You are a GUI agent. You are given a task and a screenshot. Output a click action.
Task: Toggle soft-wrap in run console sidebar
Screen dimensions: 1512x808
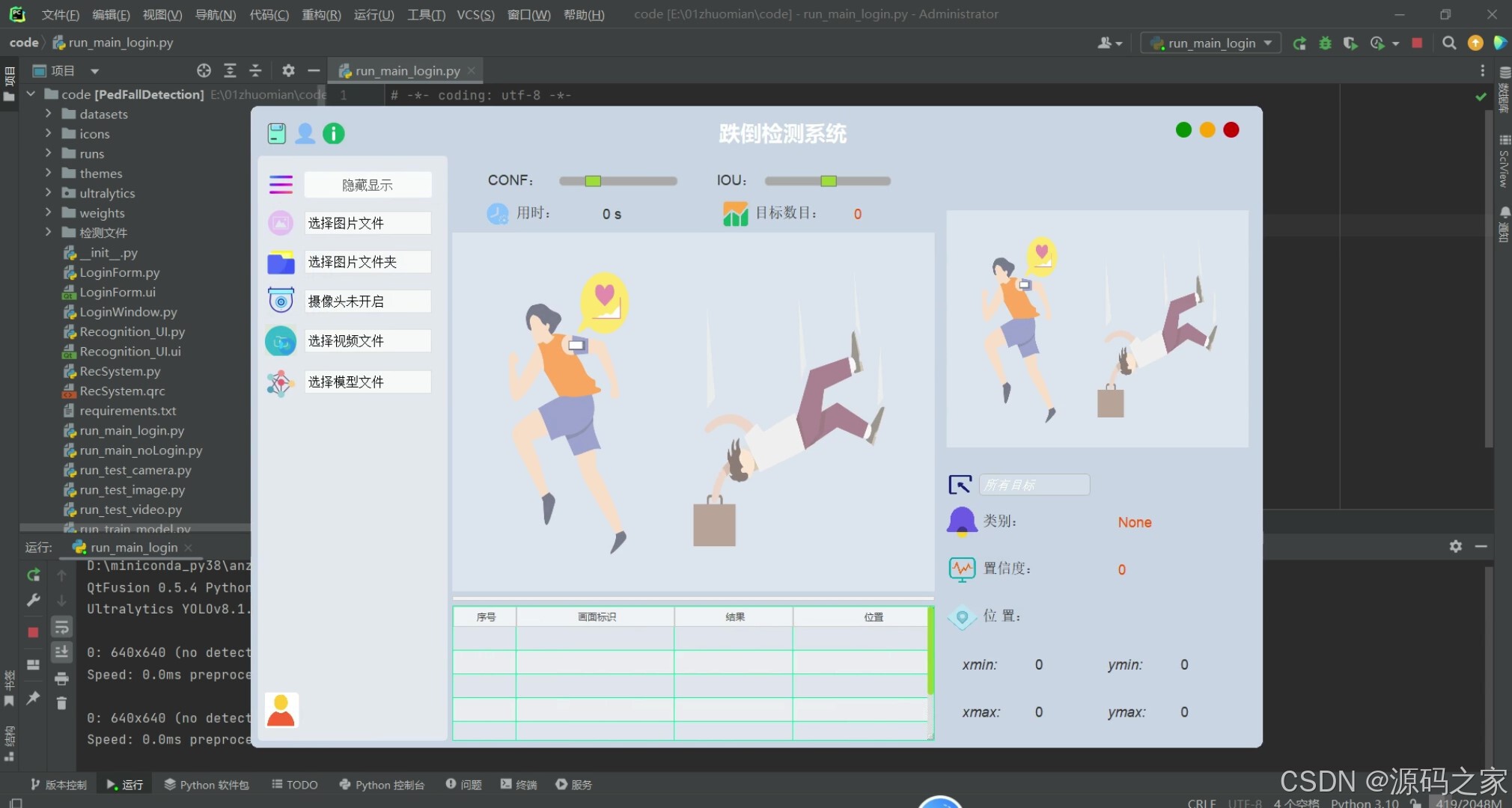pyautogui.click(x=61, y=627)
